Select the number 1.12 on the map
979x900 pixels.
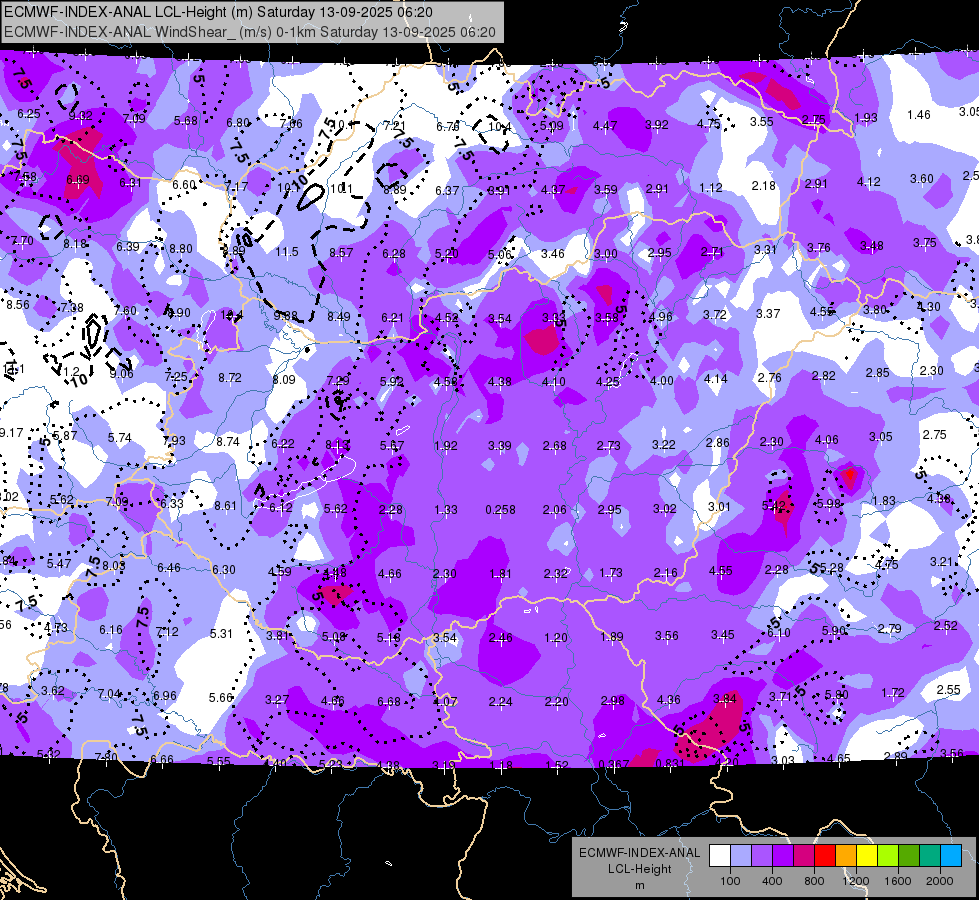pos(711,187)
